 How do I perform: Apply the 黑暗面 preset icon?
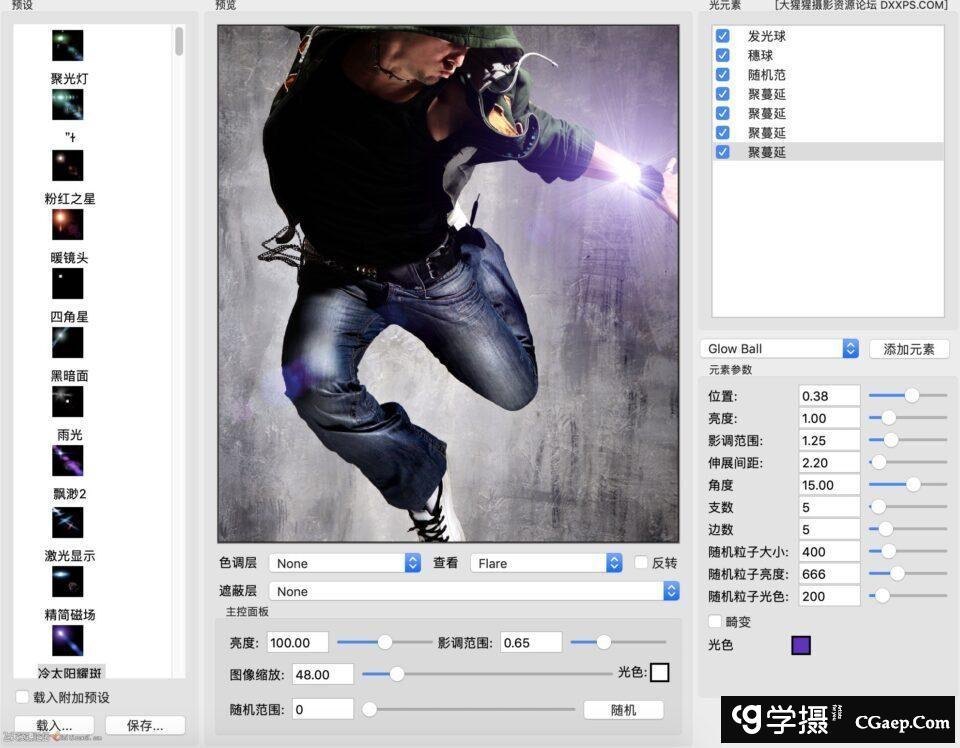pos(68,401)
